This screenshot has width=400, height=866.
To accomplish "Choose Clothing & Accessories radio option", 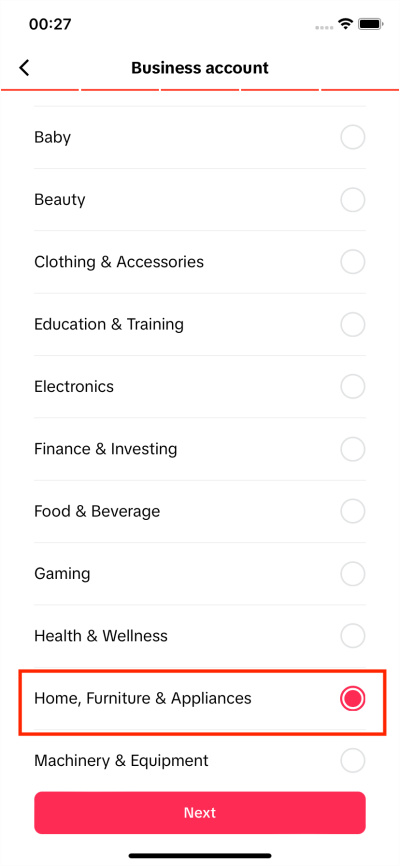I will pyautogui.click(x=352, y=262).
